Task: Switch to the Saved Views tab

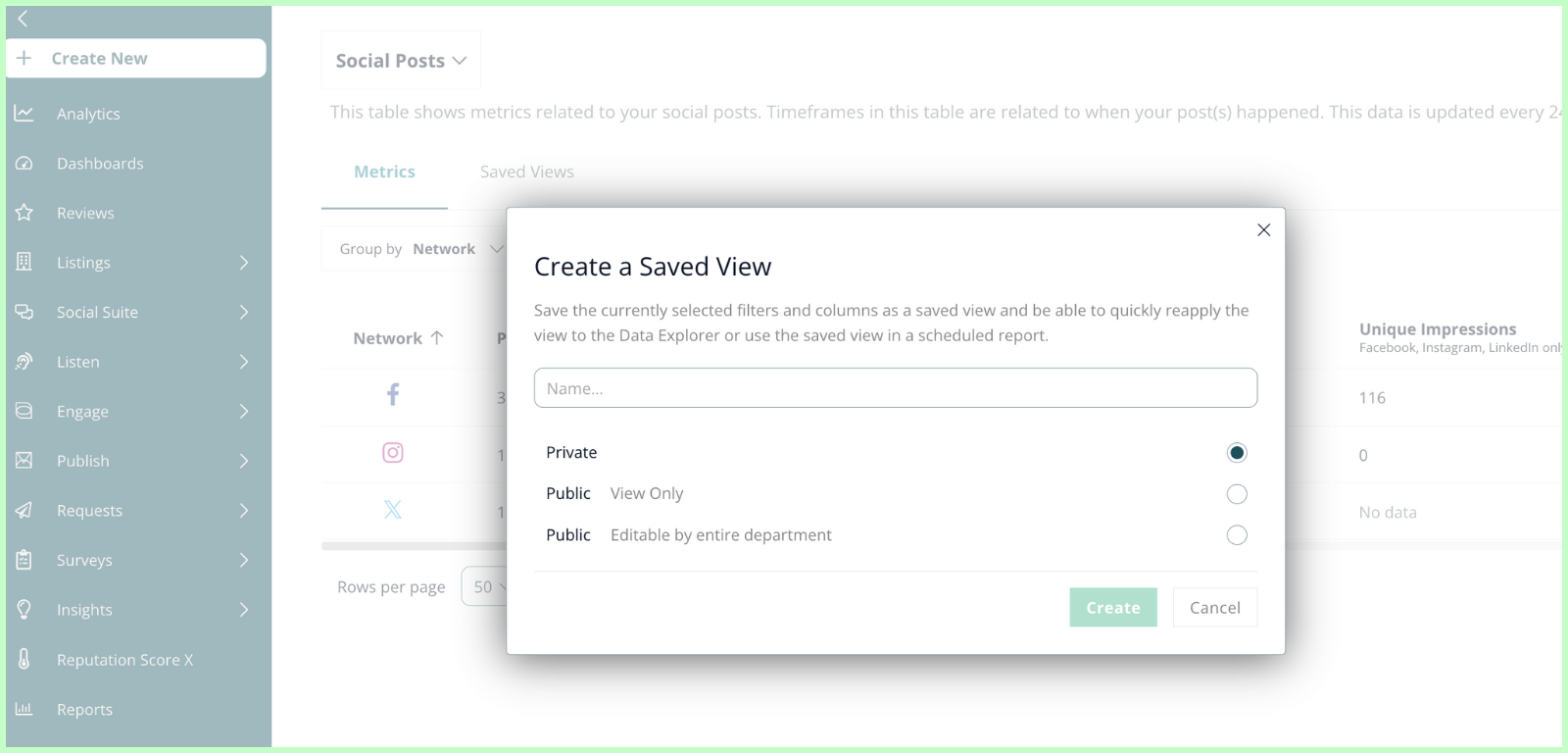Action: pos(526,173)
